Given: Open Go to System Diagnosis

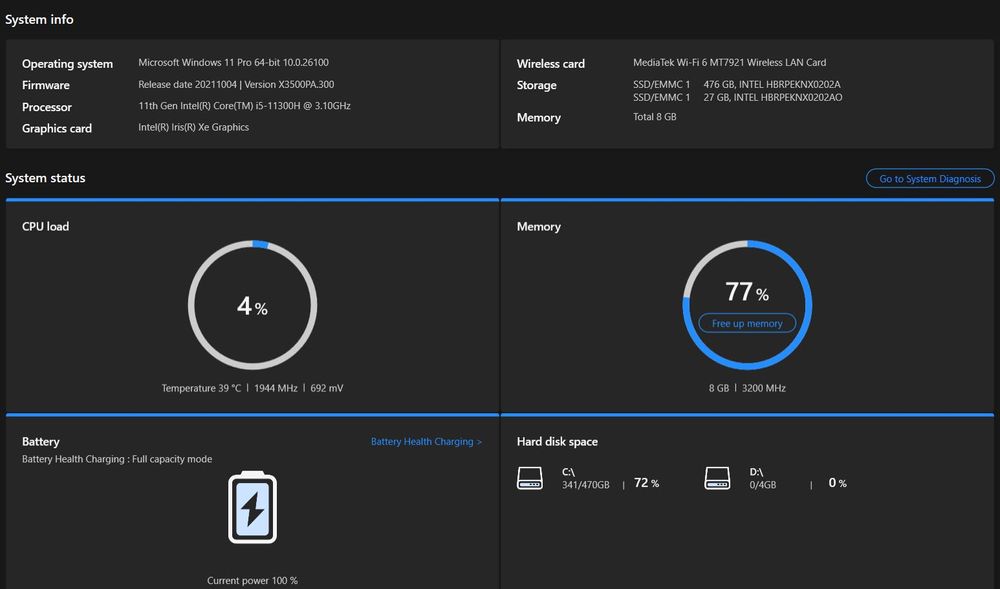Looking at the screenshot, I should (930, 178).
